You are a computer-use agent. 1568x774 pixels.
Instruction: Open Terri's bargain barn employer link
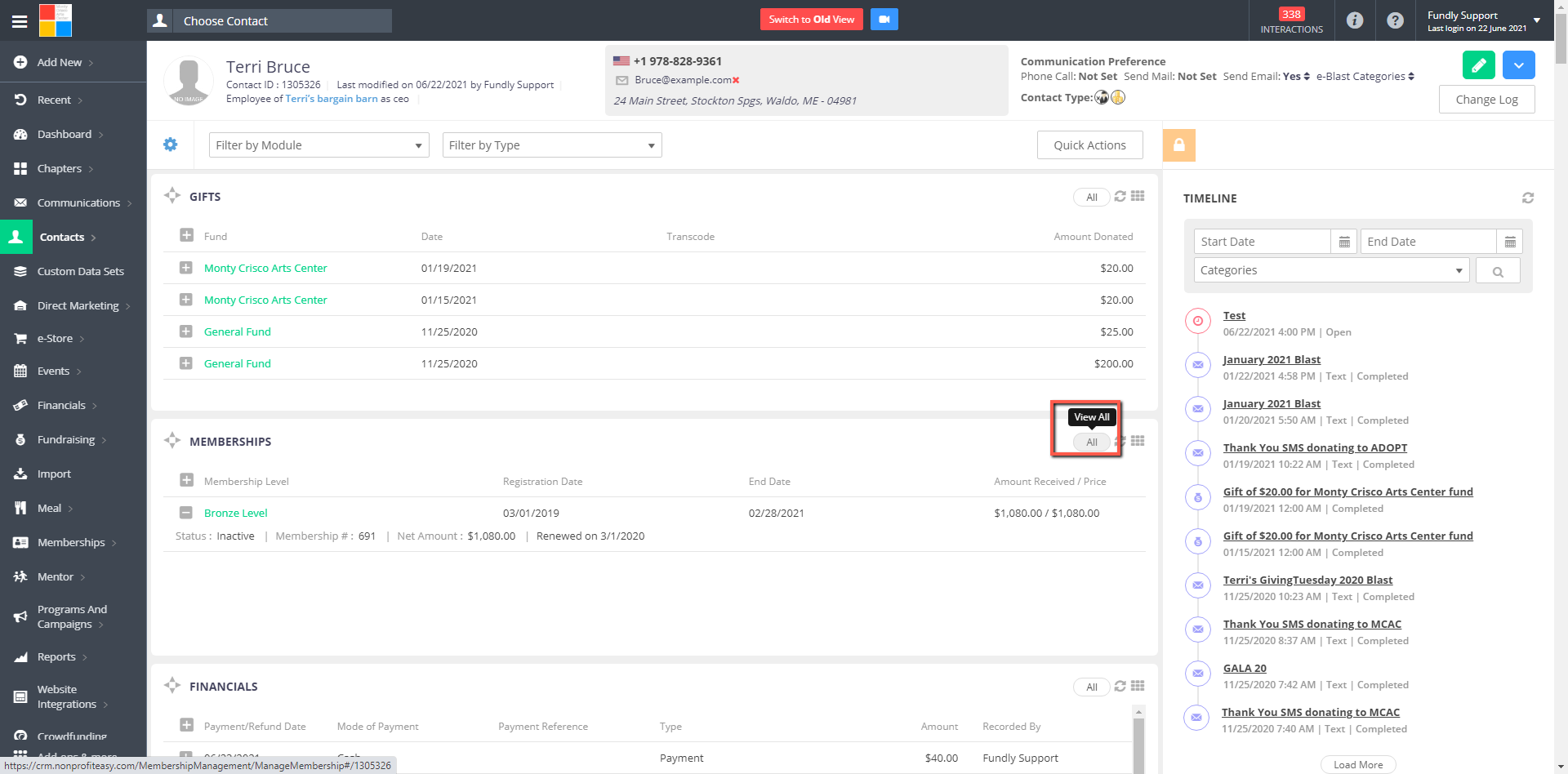(332, 99)
